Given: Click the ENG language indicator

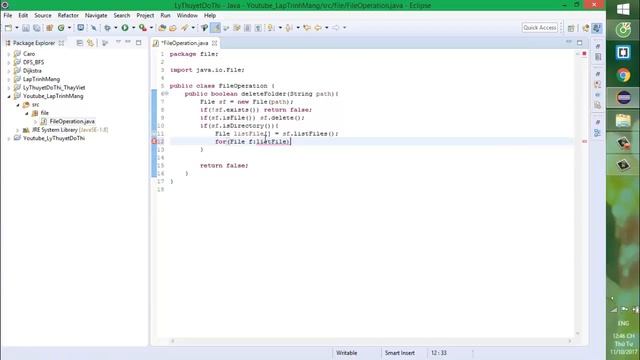Looking at the screenshot, I should coord(623,323).
